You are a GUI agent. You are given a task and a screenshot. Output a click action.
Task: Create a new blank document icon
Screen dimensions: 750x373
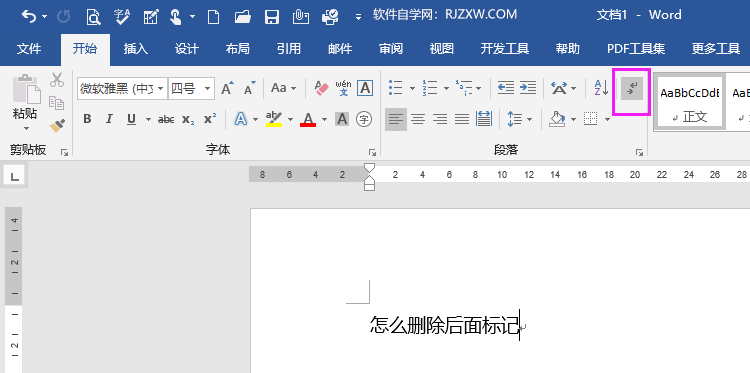point(213,18)
